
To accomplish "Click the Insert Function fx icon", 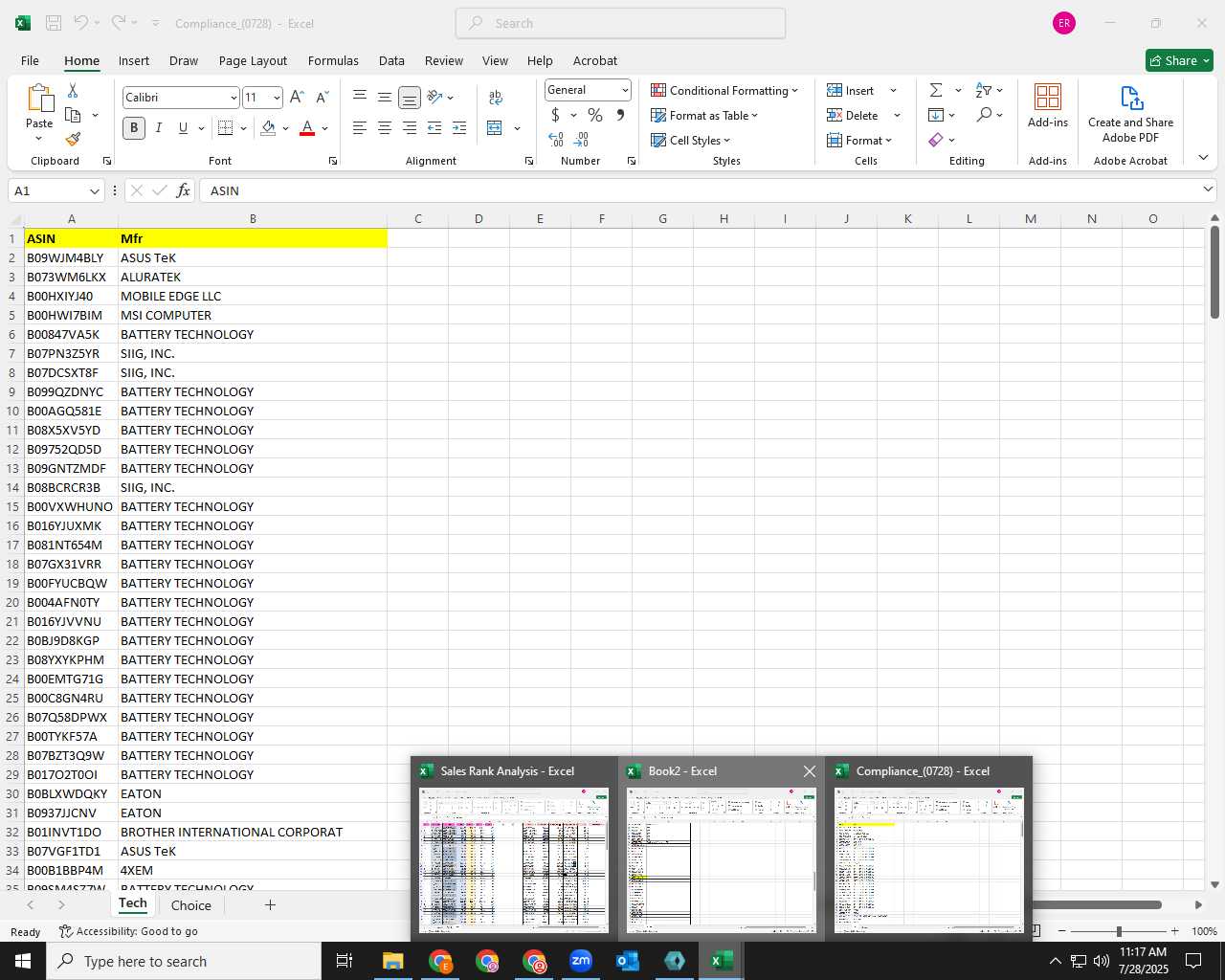I will (183, 190).
